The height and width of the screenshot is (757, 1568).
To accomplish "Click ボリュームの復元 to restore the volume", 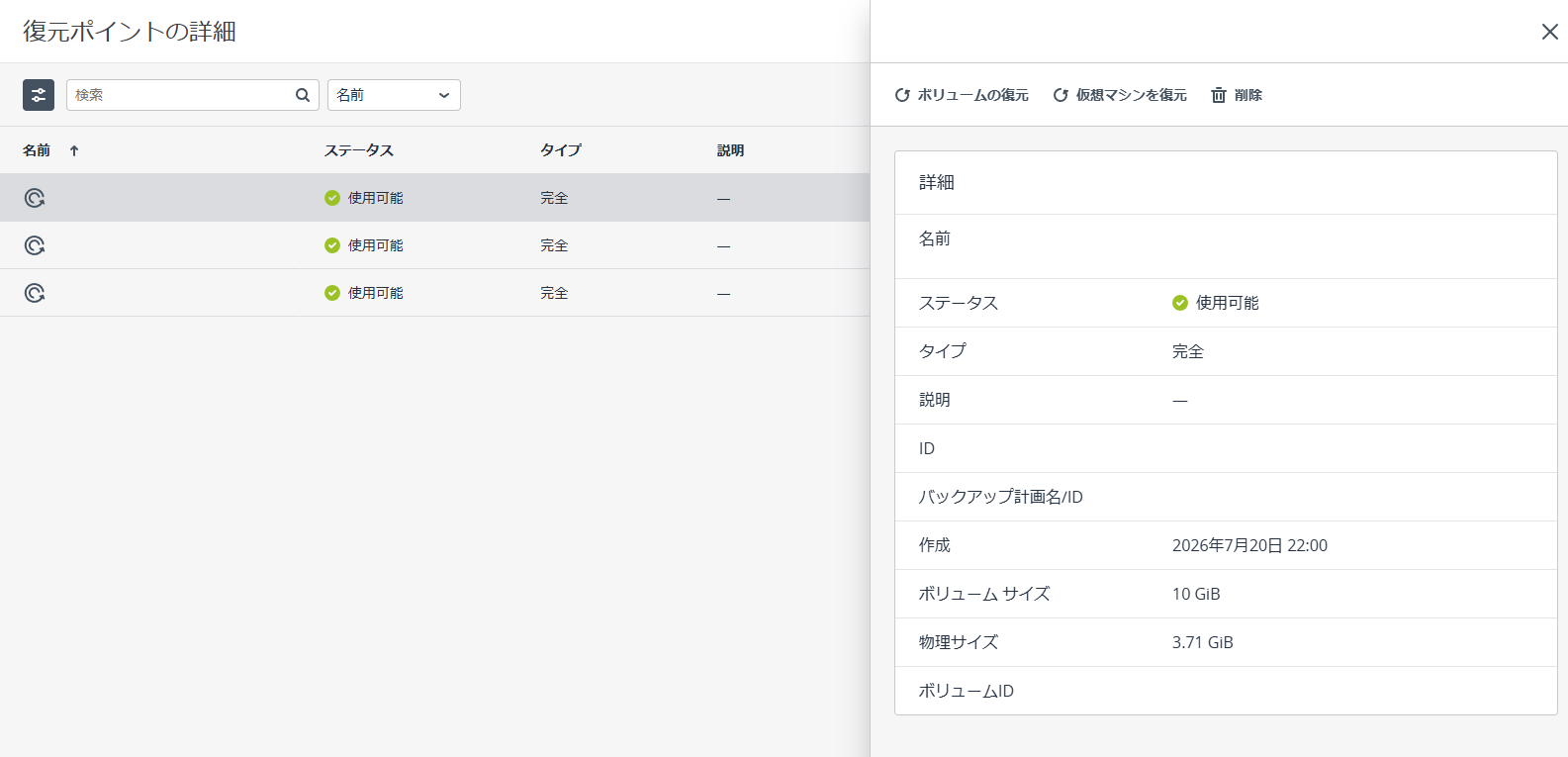I will 962,95.
